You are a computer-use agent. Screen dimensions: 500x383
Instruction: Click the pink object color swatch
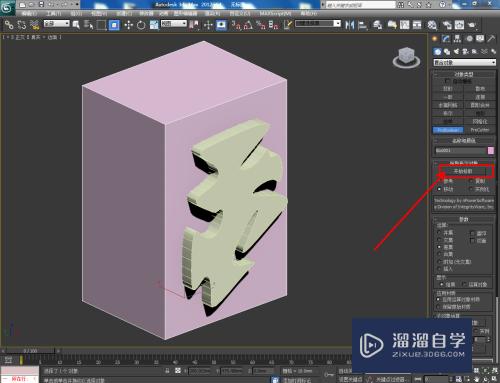[x=491, y=151]
